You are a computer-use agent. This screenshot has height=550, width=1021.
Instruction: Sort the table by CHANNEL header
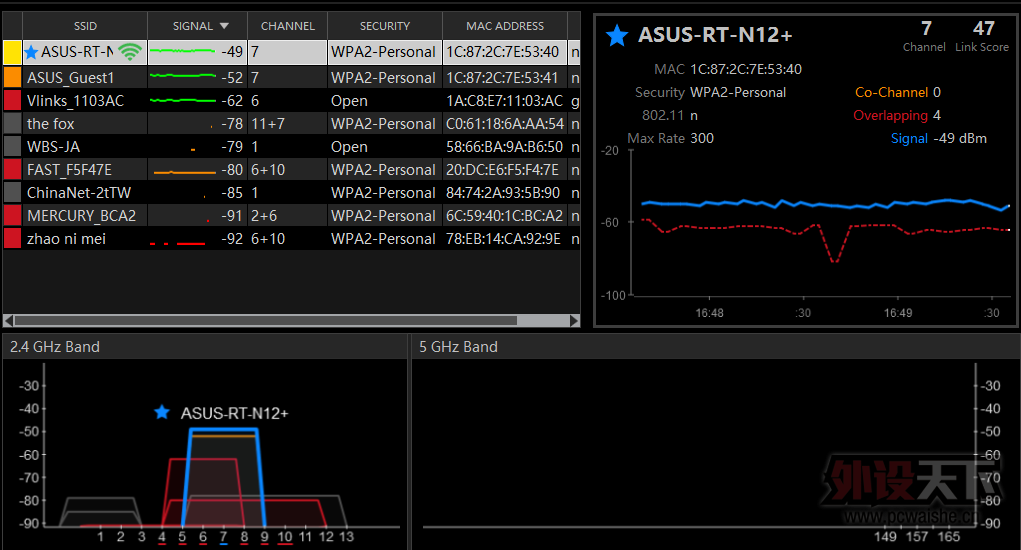coord(288,26)
